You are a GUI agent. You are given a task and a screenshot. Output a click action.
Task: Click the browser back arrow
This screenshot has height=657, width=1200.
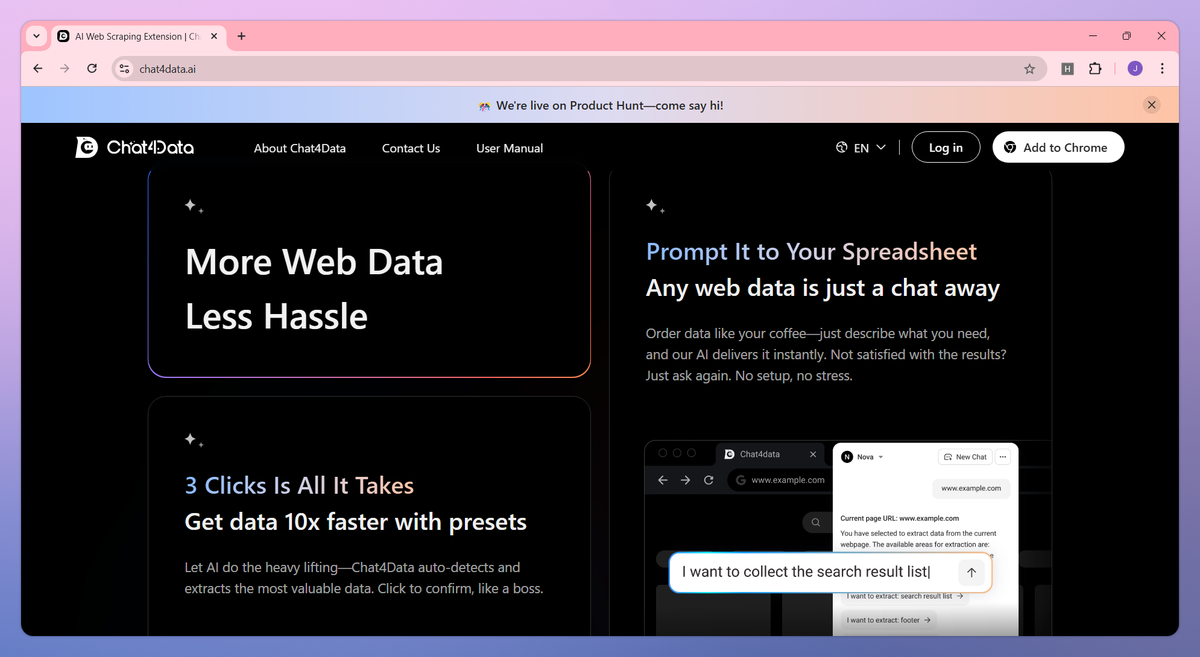coord(38,69)
